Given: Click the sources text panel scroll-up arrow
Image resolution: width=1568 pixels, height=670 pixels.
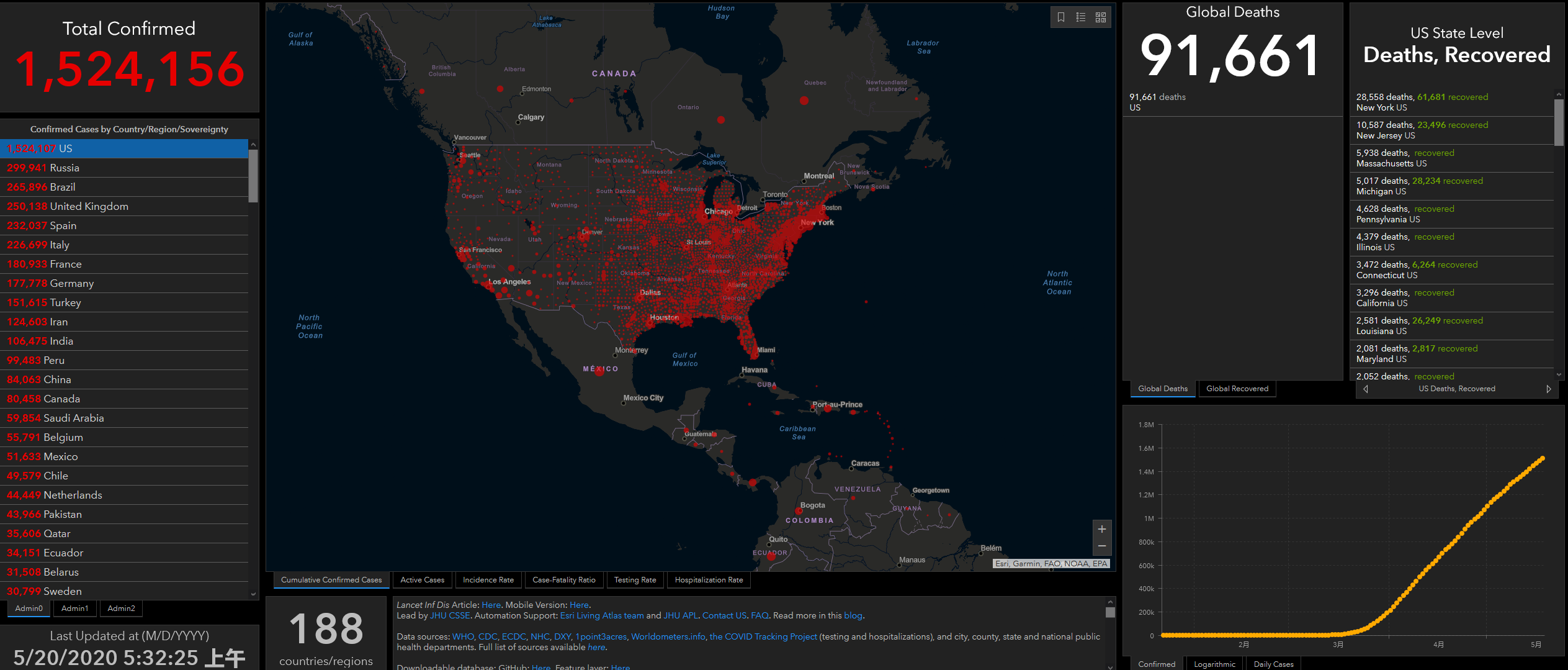Looking at the screenshot, I should 1111,602.
